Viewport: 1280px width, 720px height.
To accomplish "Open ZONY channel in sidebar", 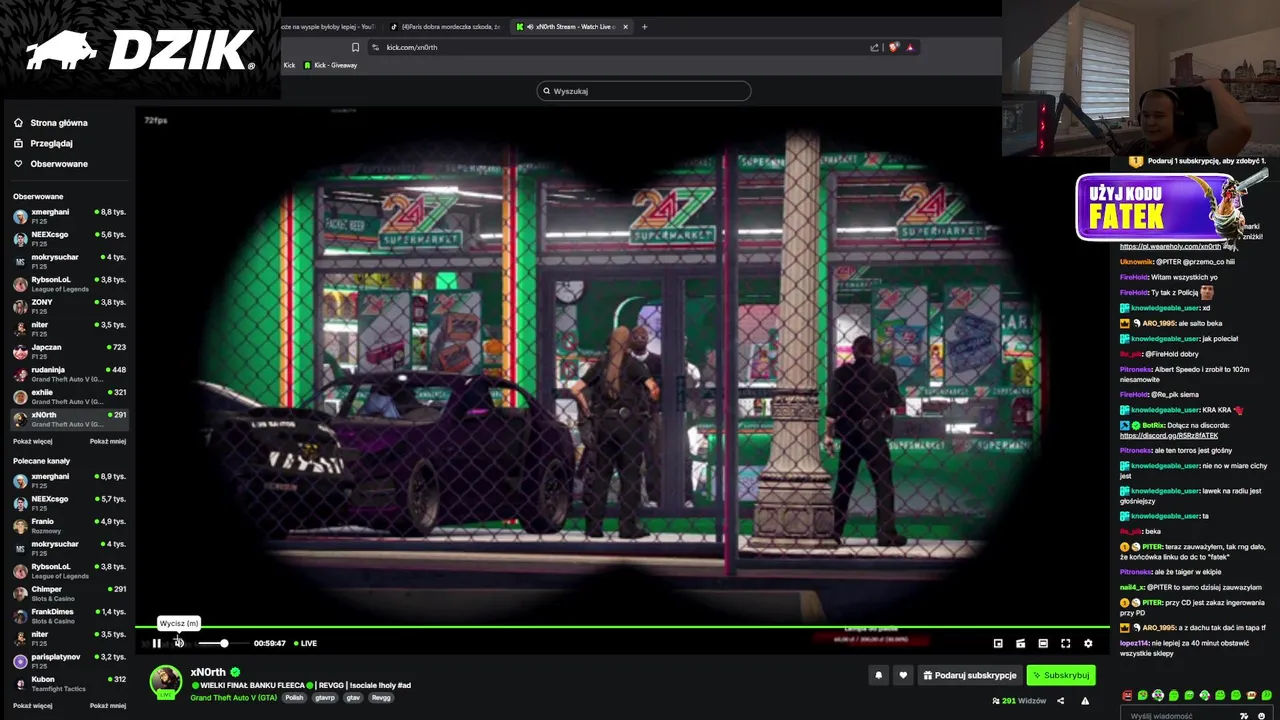I will point(69,306).
